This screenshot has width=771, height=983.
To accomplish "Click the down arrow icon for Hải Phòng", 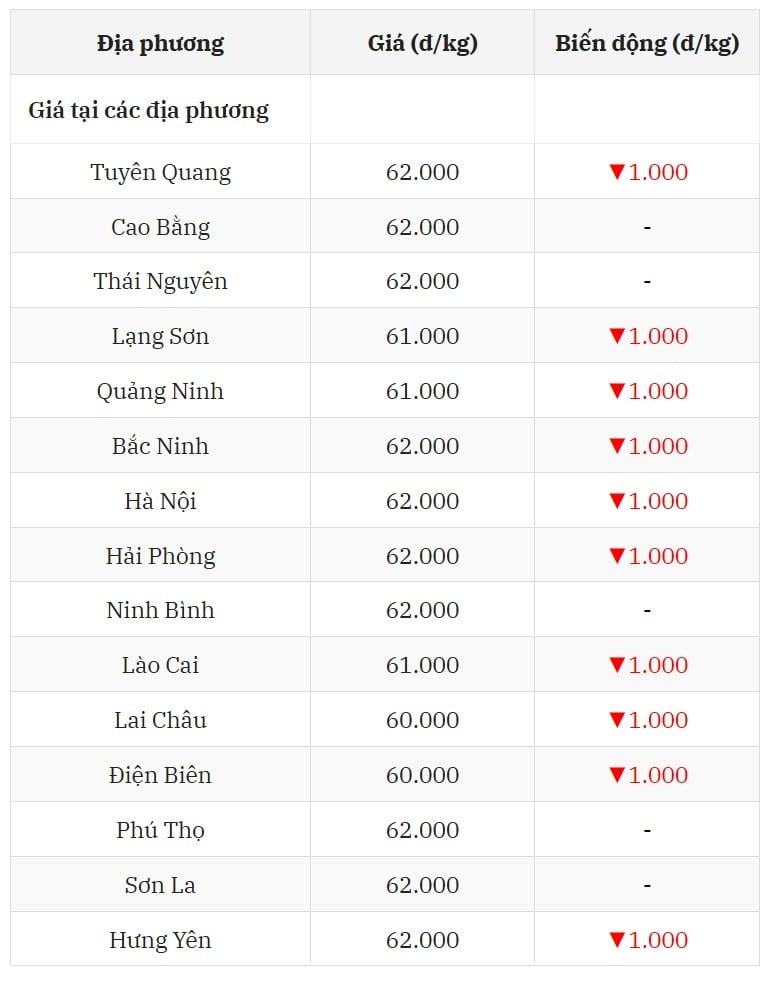I will coord(617,556).
